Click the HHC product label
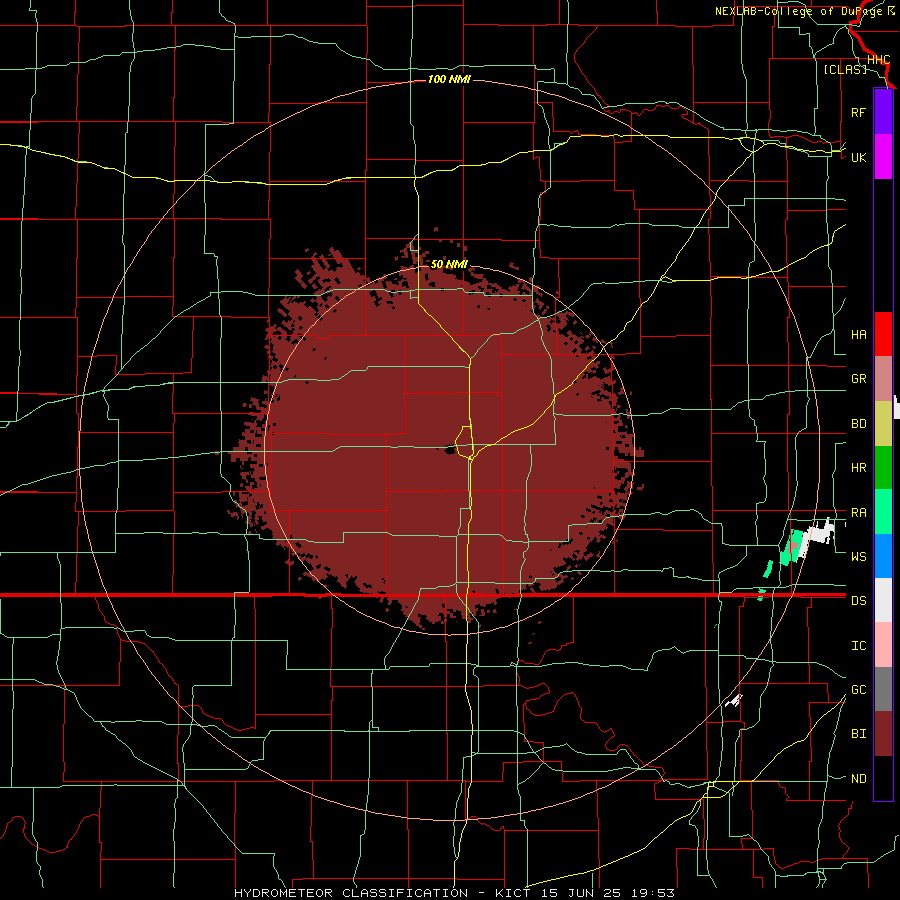The height and width of the screenshot is (900, 900). (x=878, y=60)
